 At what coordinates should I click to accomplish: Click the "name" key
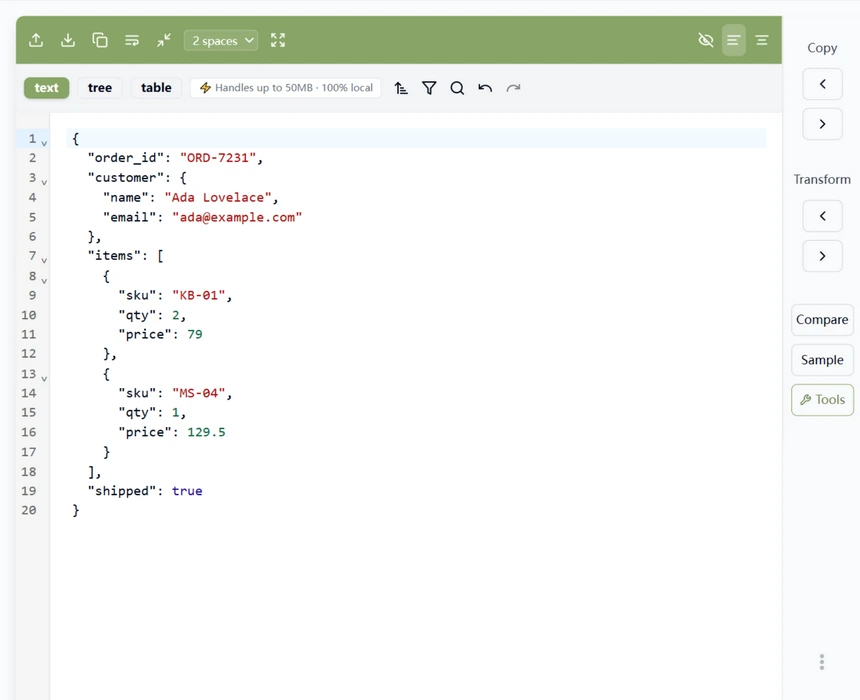[126, 197]
